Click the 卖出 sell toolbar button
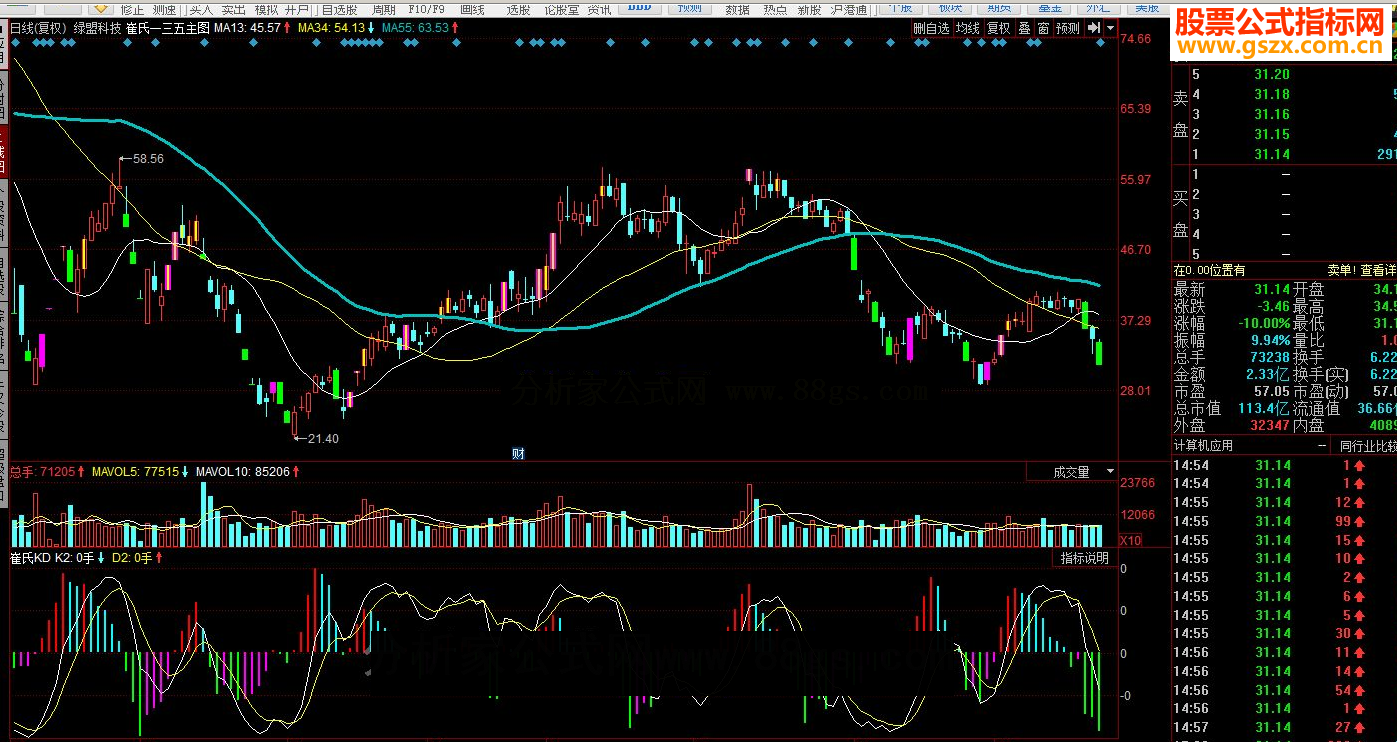 point(233,9)
